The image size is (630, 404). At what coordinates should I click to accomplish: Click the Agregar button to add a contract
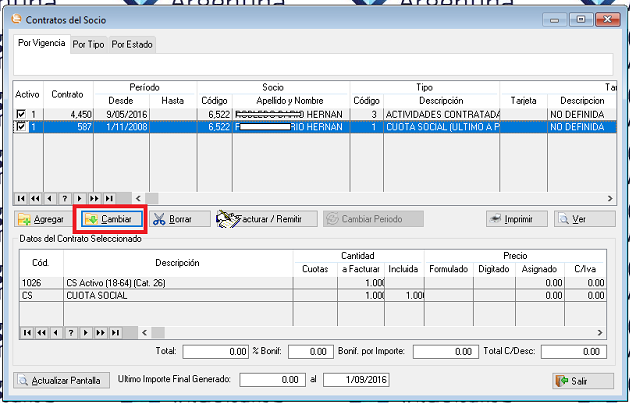42,219
